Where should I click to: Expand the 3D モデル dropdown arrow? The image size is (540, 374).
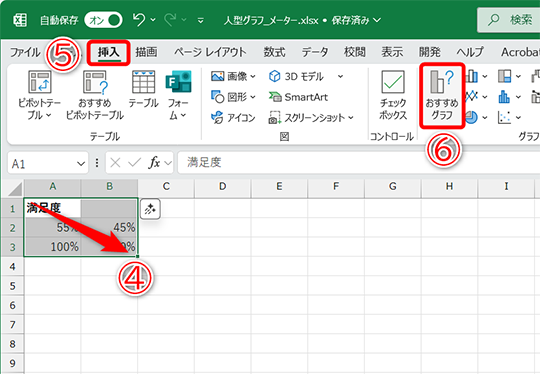point(340,76)
